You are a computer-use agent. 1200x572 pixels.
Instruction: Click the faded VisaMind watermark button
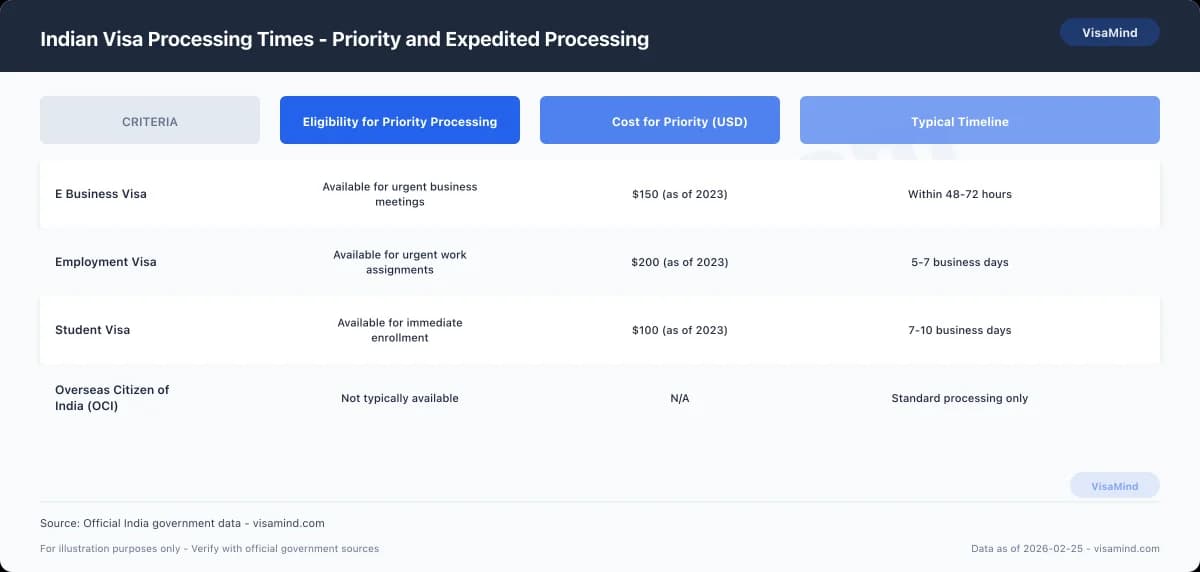[x=1114, y=486]
